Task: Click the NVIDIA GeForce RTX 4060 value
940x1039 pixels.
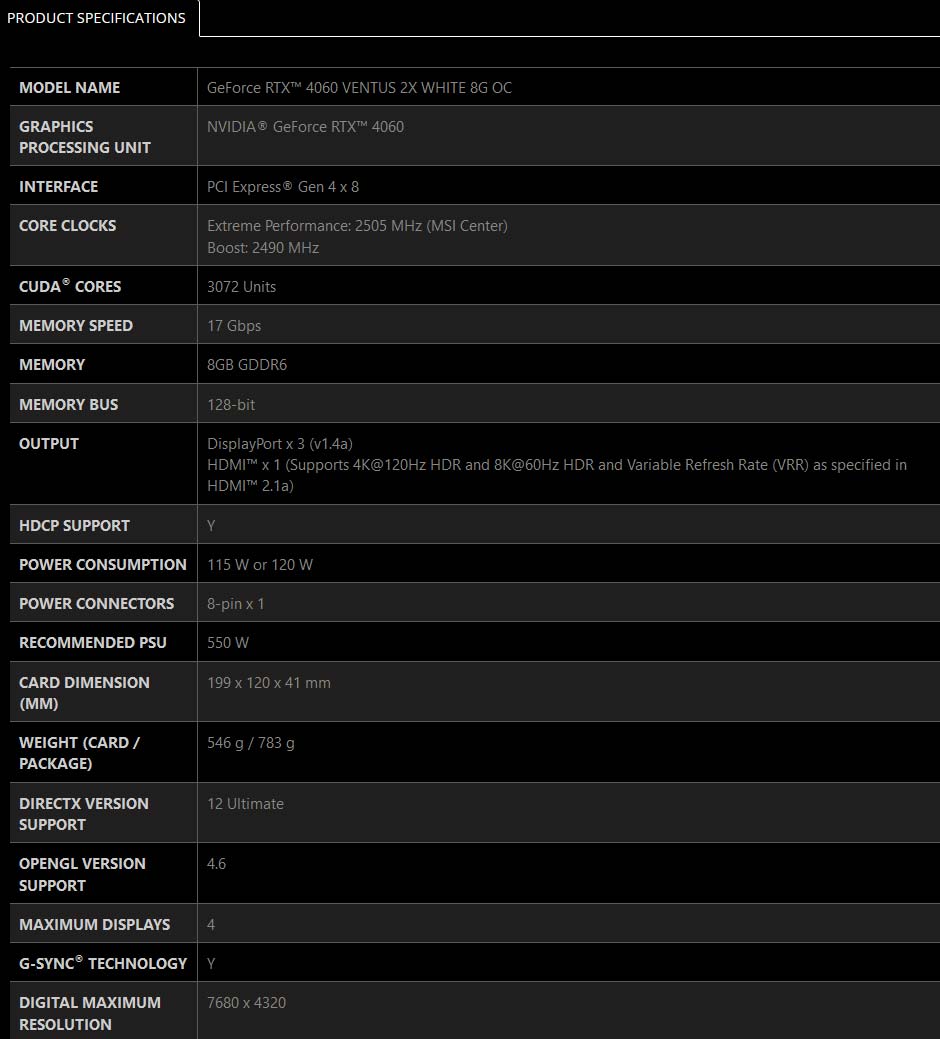Action: [x=305, y=127]
